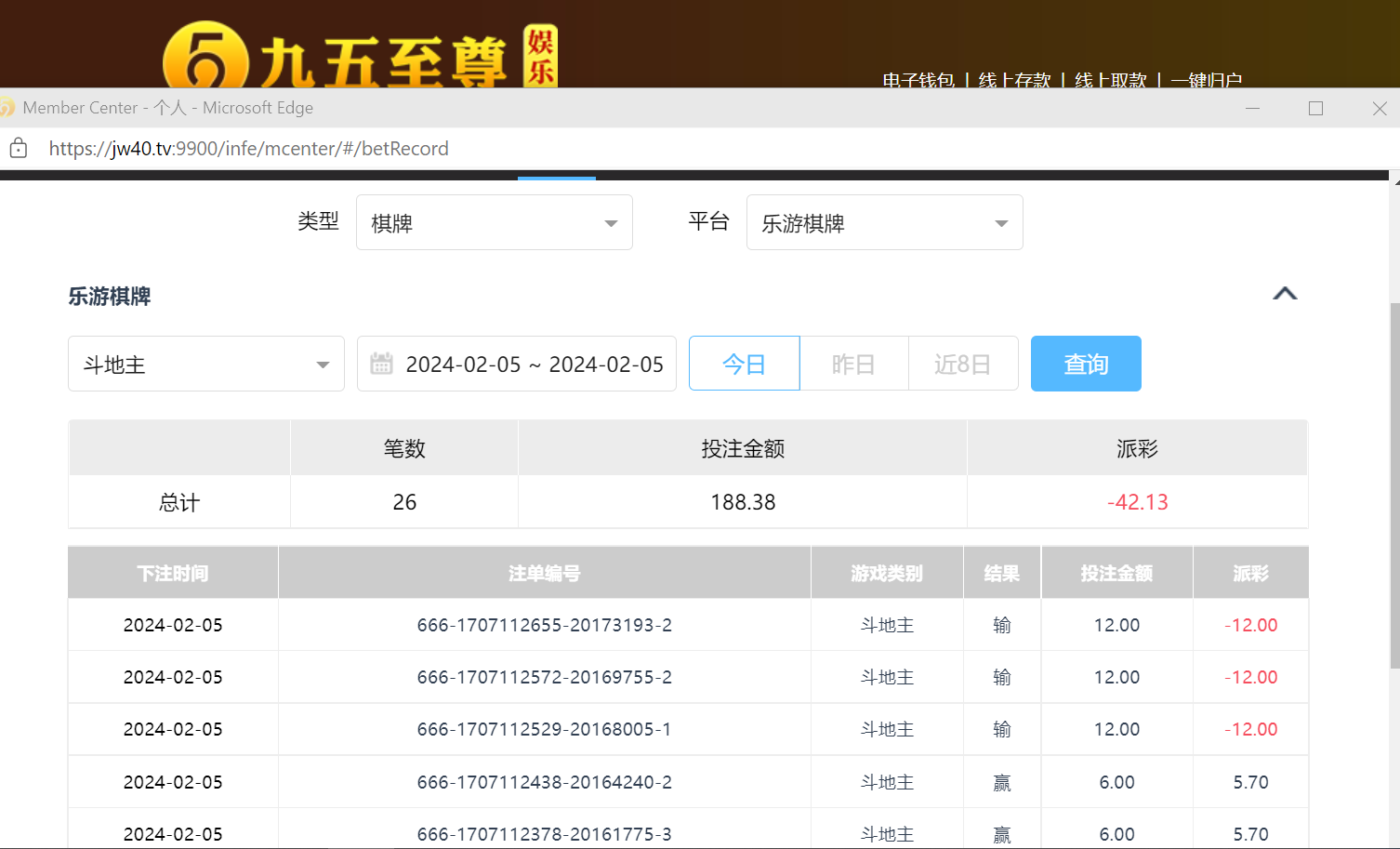Select the 今日 date filter
Viewport: 1400px width, 849px height.
click(x=745, y=364)
